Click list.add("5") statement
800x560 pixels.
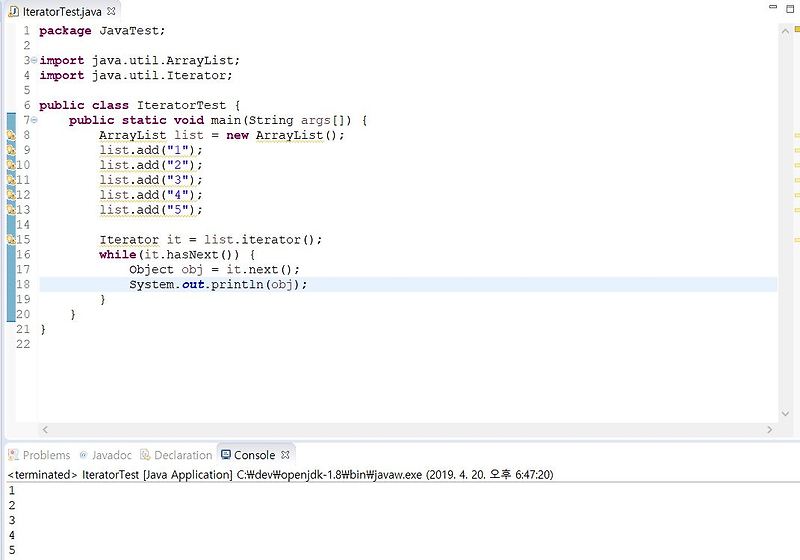[x=151, y=210]
